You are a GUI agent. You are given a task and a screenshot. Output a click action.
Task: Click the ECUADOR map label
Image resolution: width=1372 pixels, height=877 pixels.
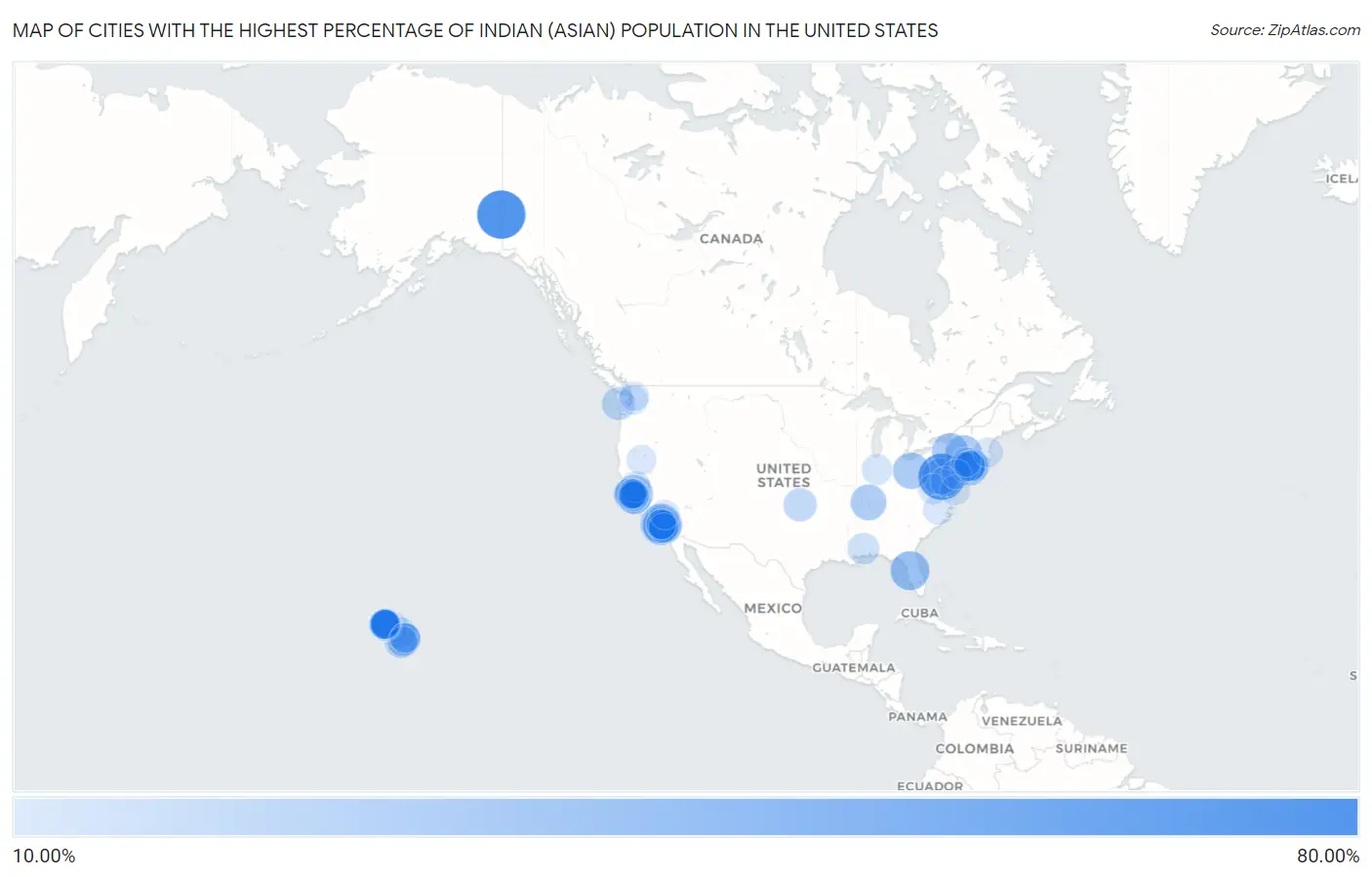930,785
